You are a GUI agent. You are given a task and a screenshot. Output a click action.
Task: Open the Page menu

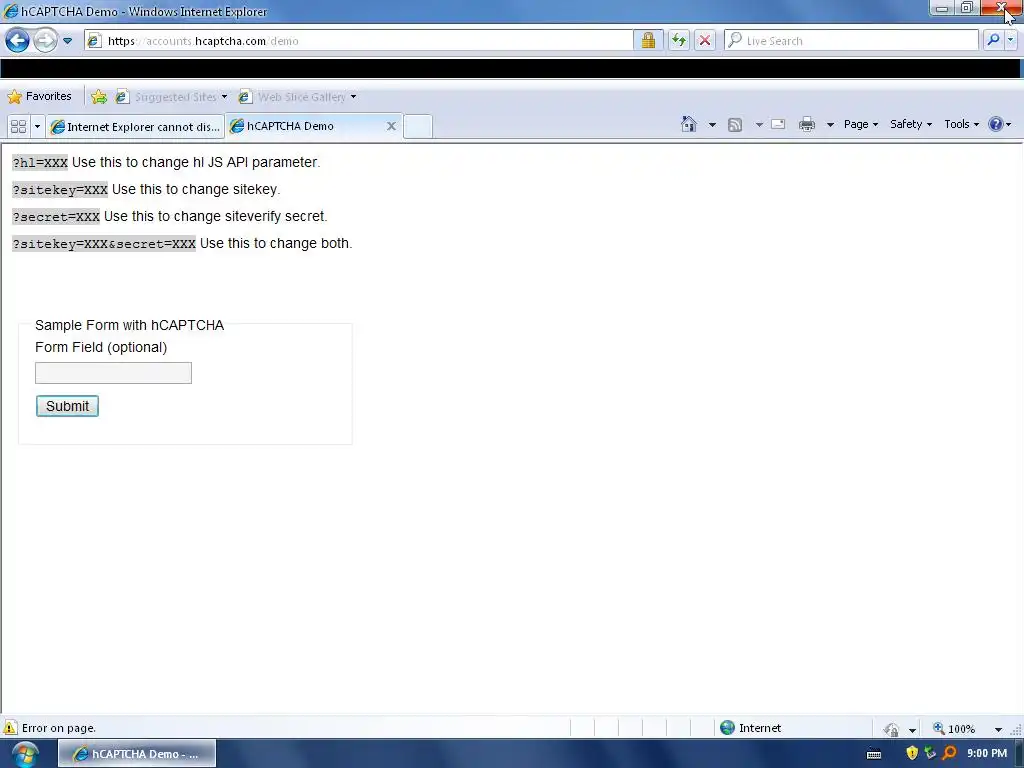point(861,124)
